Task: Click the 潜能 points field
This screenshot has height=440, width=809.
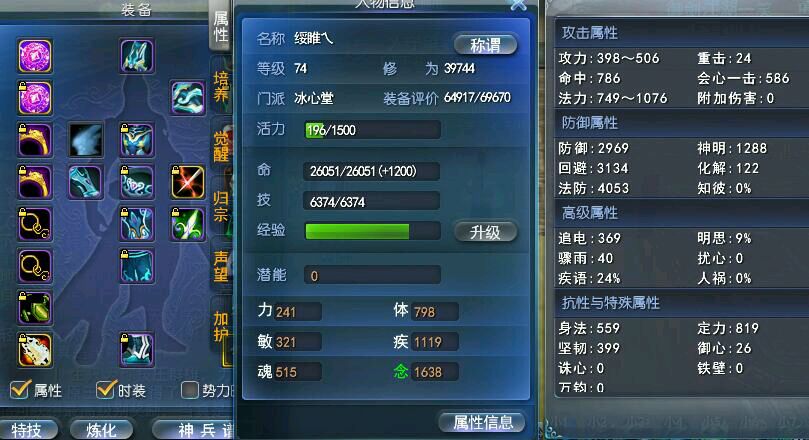Action: [373, 275]
